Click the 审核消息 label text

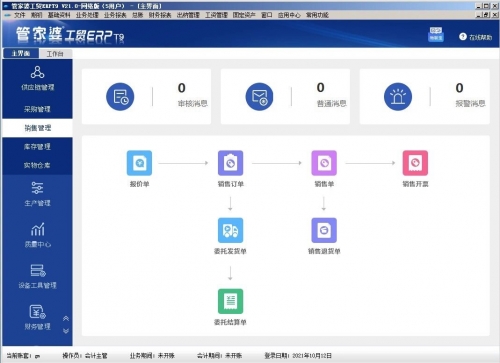pyautogui.click(x=193, y=104)
